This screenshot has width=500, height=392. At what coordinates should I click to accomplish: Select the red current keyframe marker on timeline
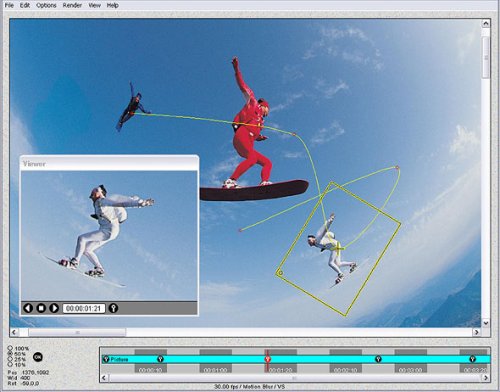pyautogui.click(x=267, y=359)
